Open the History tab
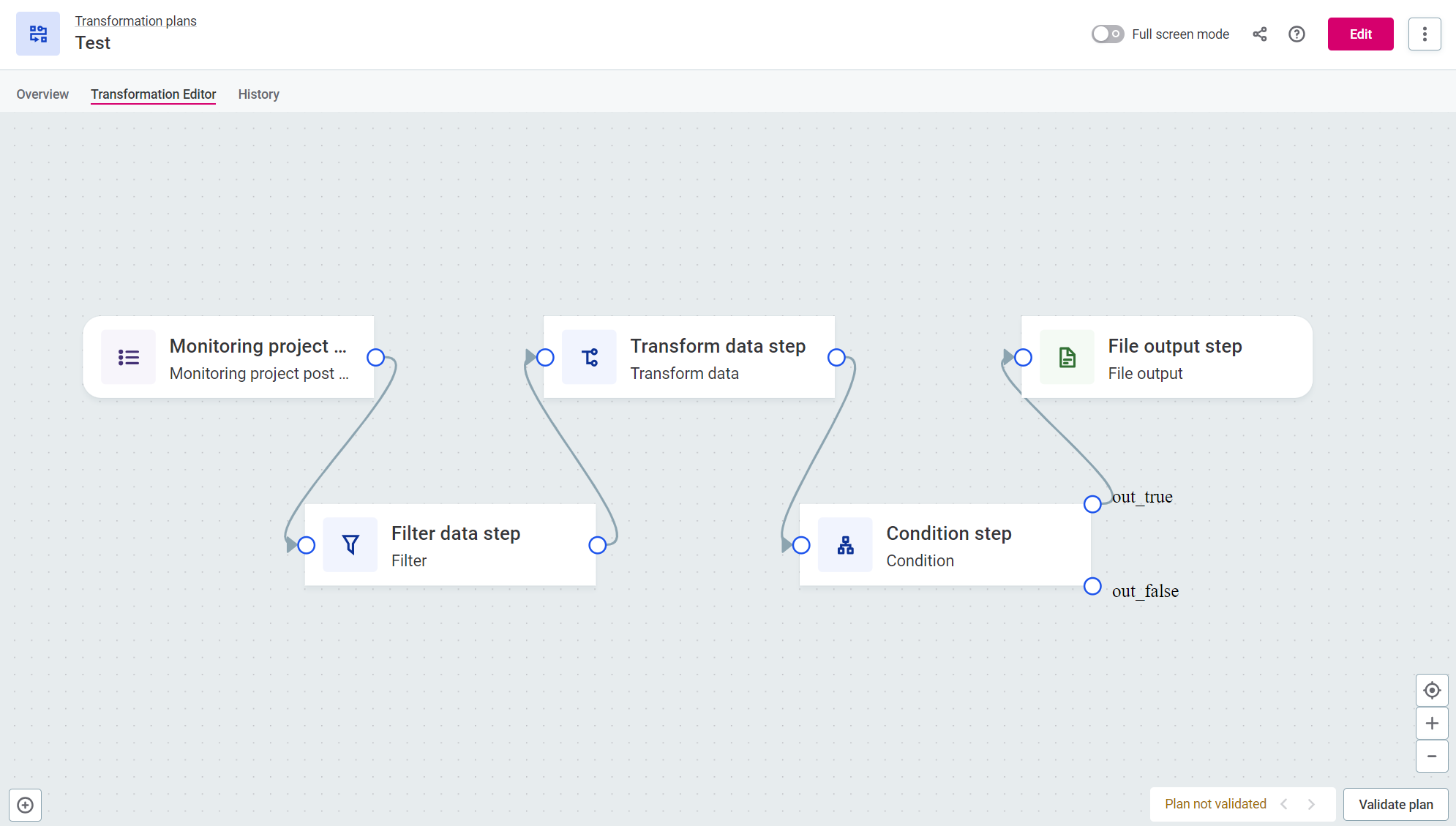Screen dimensions: 1456x826 click(x=258, y=94)
